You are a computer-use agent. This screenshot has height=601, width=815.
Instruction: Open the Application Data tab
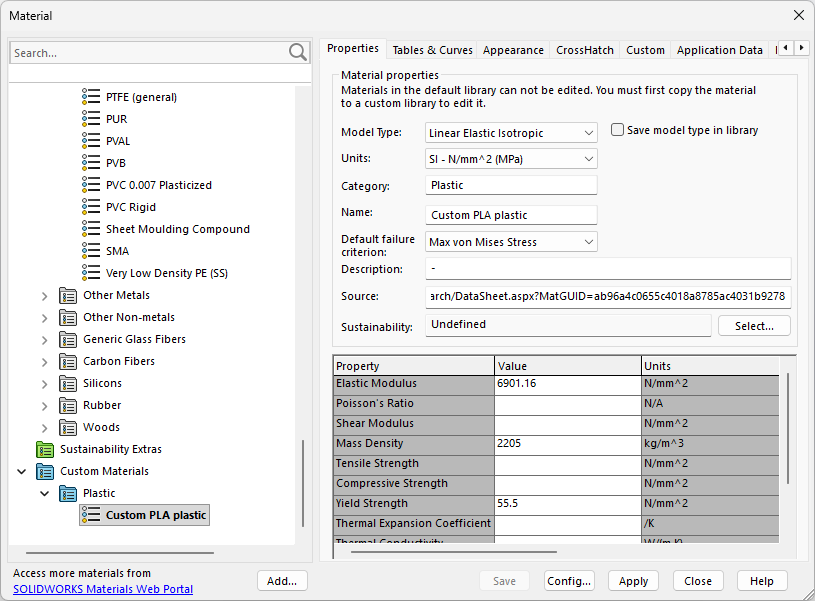[719, 50]
